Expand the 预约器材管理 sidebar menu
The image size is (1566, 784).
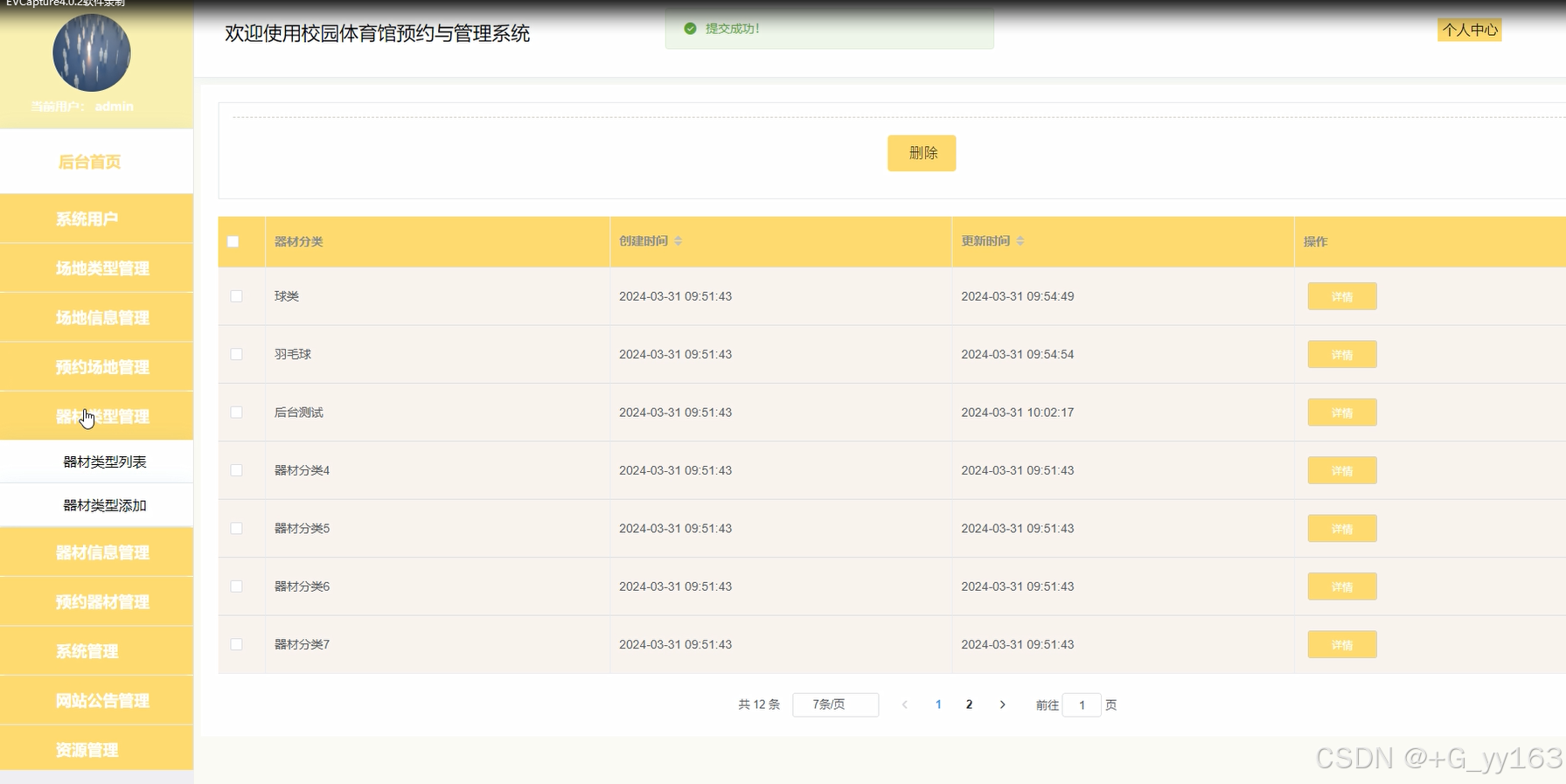pyautogui.click(x=96, y=601)
